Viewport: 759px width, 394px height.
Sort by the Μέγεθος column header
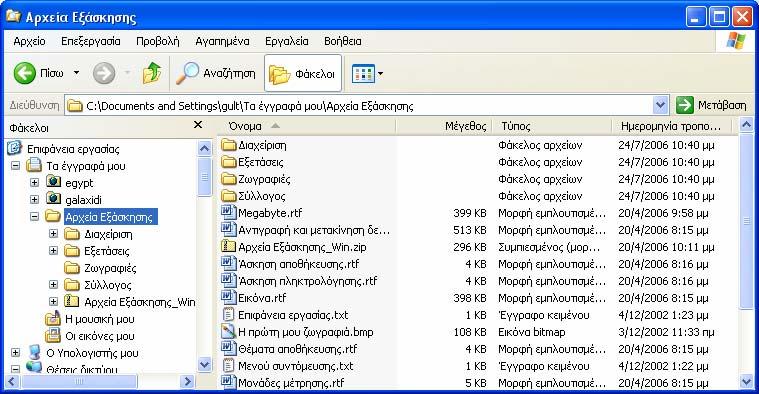pyautogui.click(x=443, y=126)
